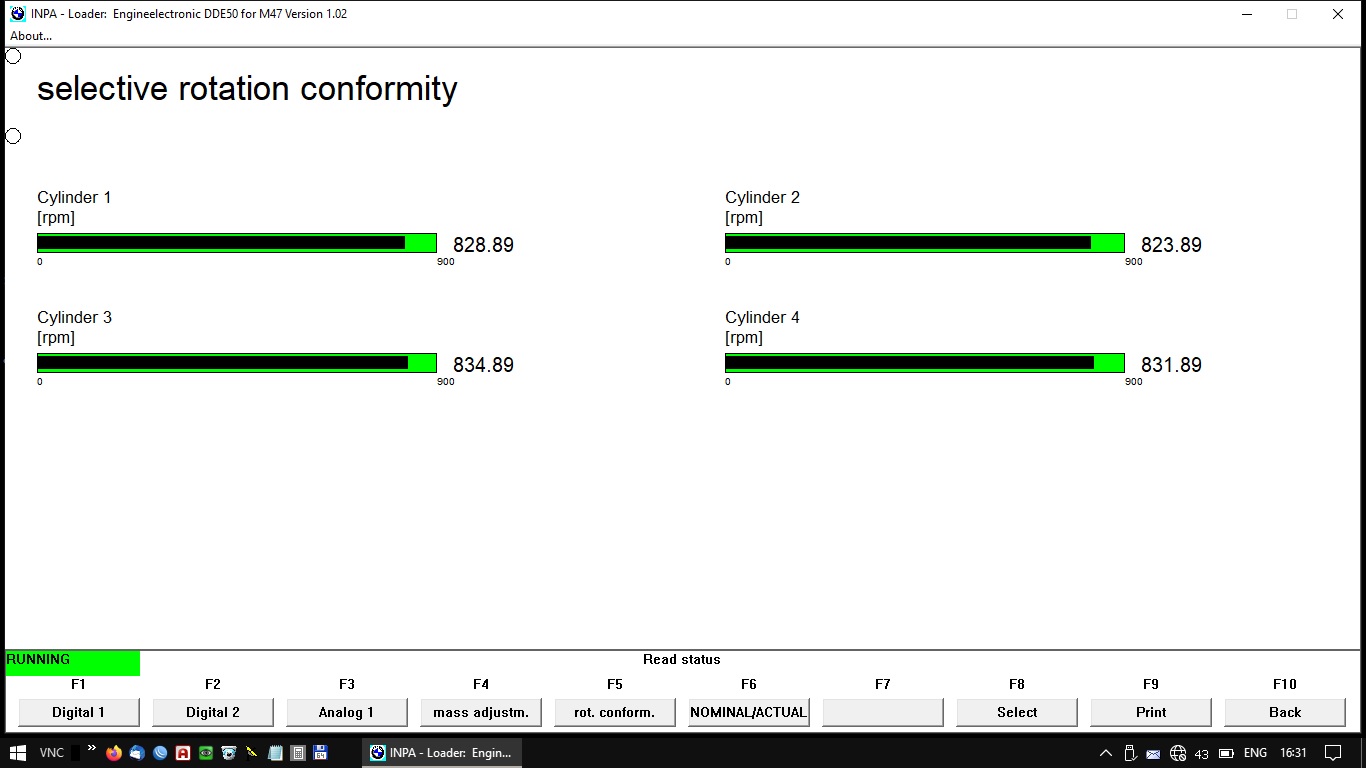Show mass adjustm. values
The height and width of the screenshot is (768, 1366).
[481, 712]
